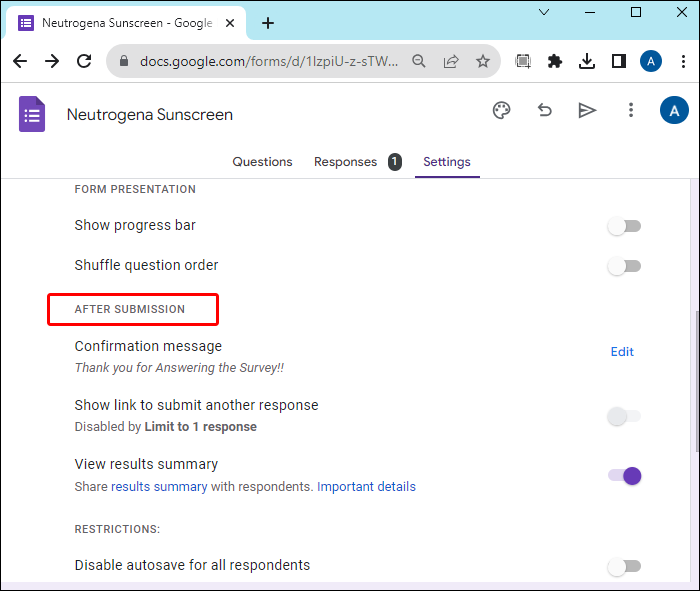Click the 'Disabled by Limit to 1 response' text
The width and height of the screenshot is (700, 591).
(x=166, y=427)
